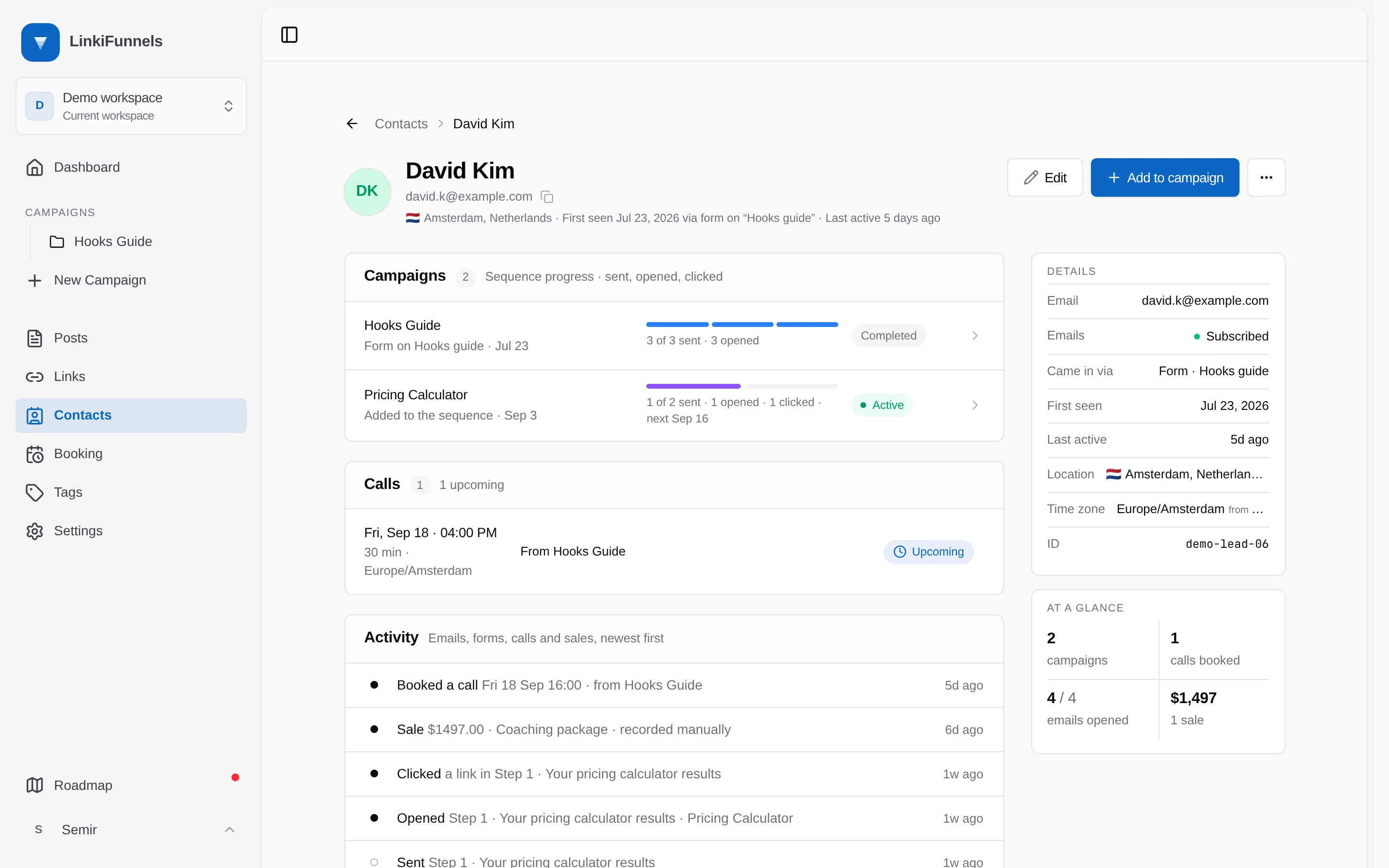Click the New Campaign plus icon

(x=34, y=280)
